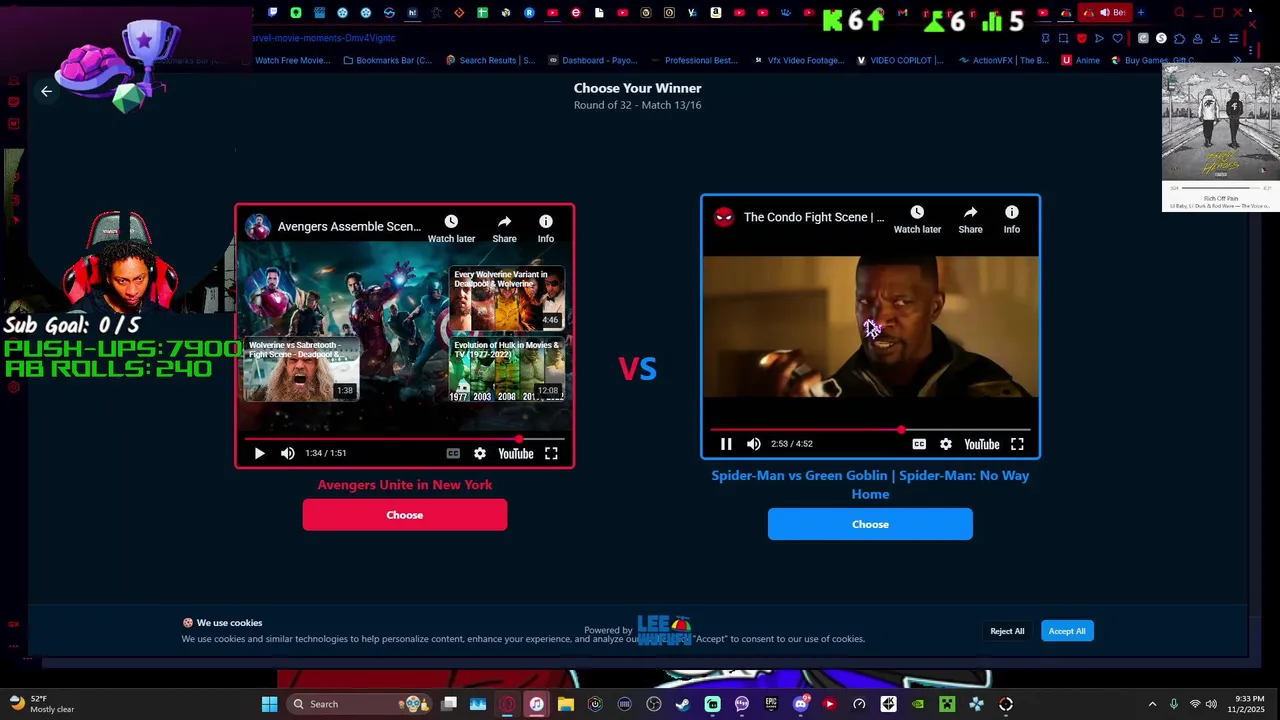The image size is (1280, 720).
Task: Show more bookmarks chevron
Action: pos(1237,60)
